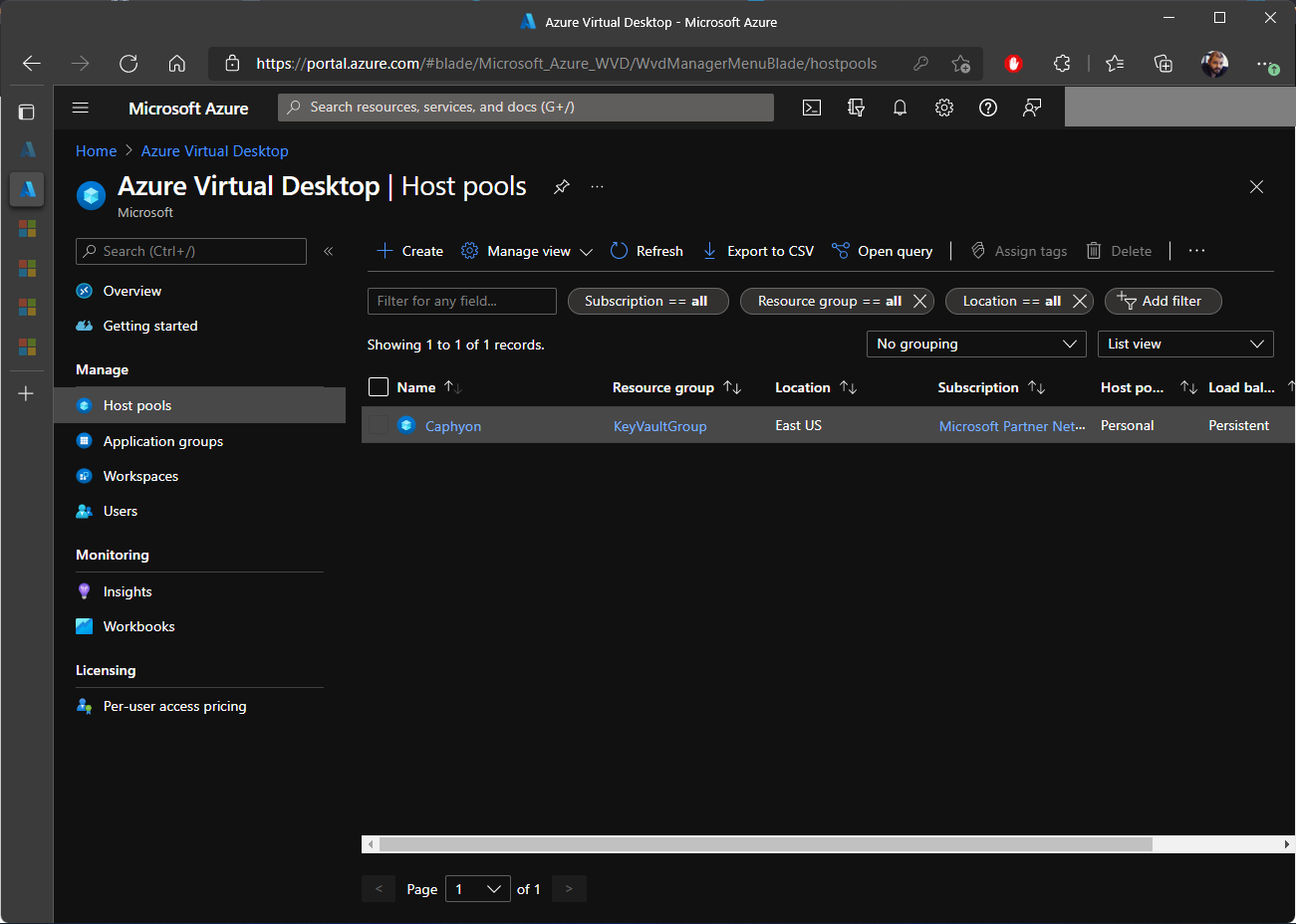
Task: Open Azure portal settings gear
Action: pos(944,108)
